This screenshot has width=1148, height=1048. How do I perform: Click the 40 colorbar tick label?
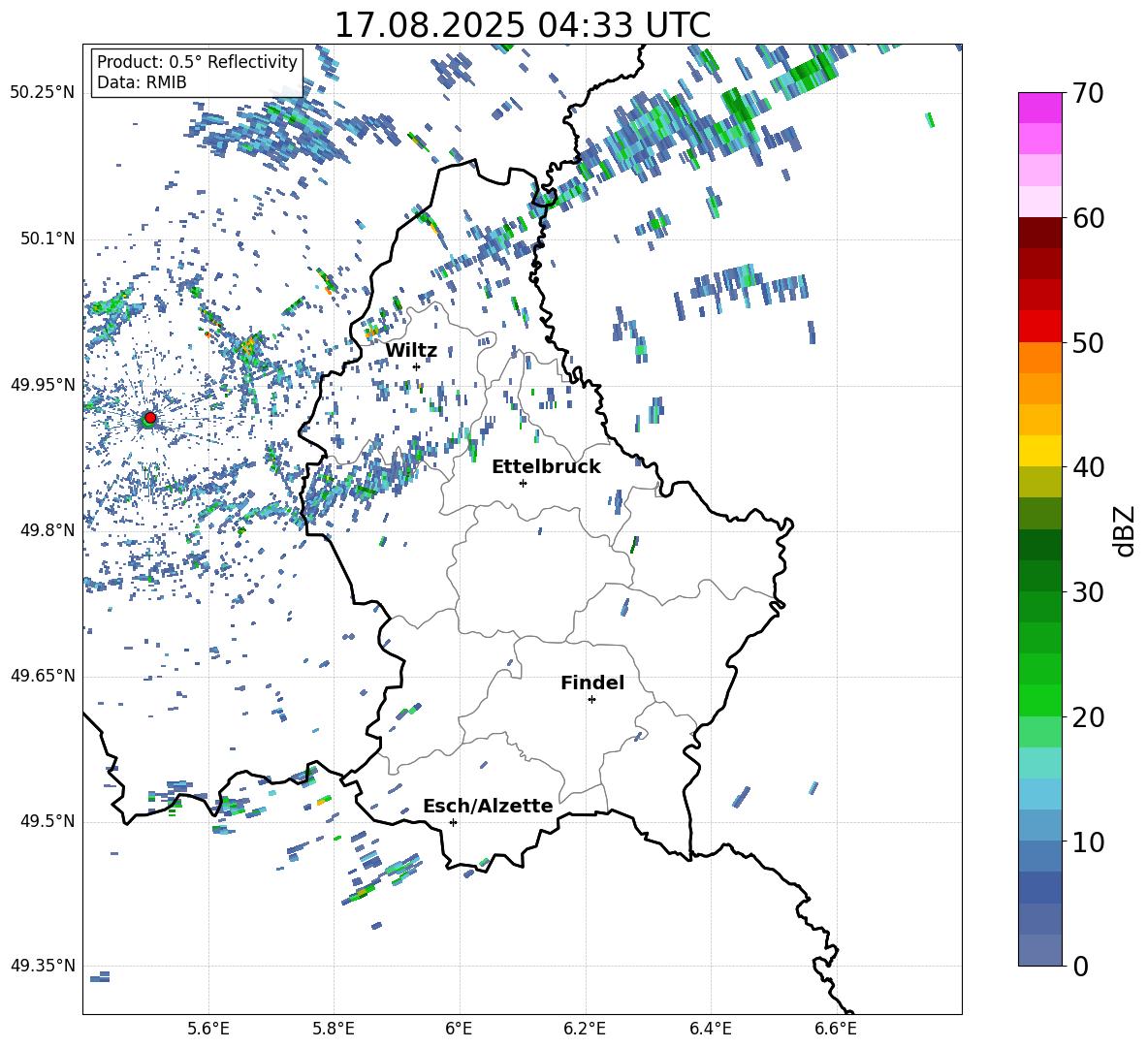pyautogui.click(x=1088, y=467)
